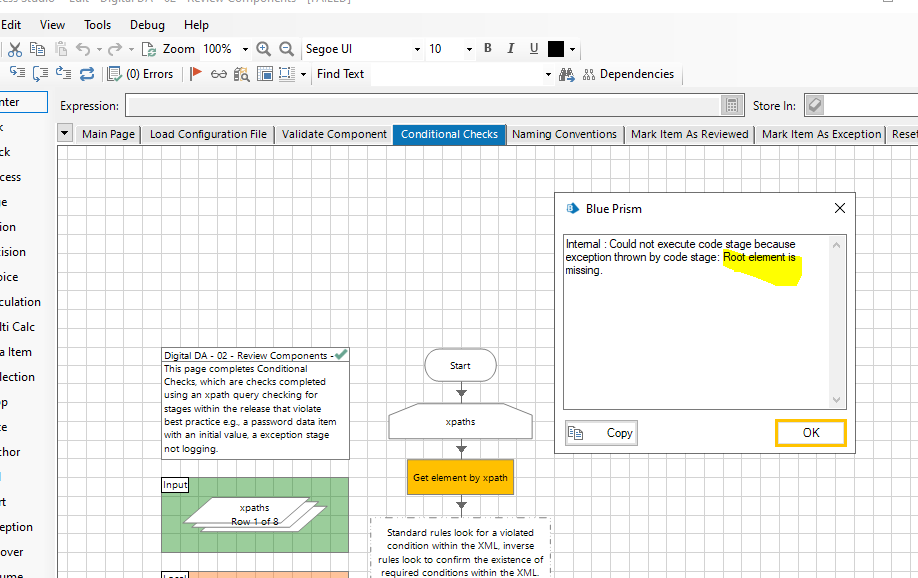Image resolution: width=918 pixels, height=578 pixels.
Task: Select the 'Get element by xpath' stage
Action: (x=460, y=477)
